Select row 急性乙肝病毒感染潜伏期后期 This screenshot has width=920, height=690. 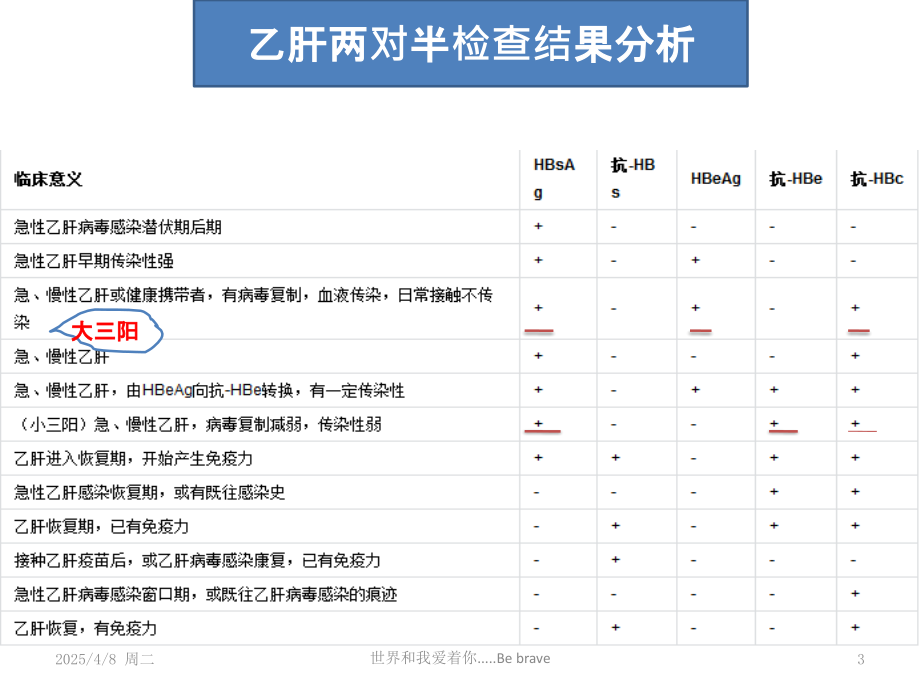(x=459, y=226)
